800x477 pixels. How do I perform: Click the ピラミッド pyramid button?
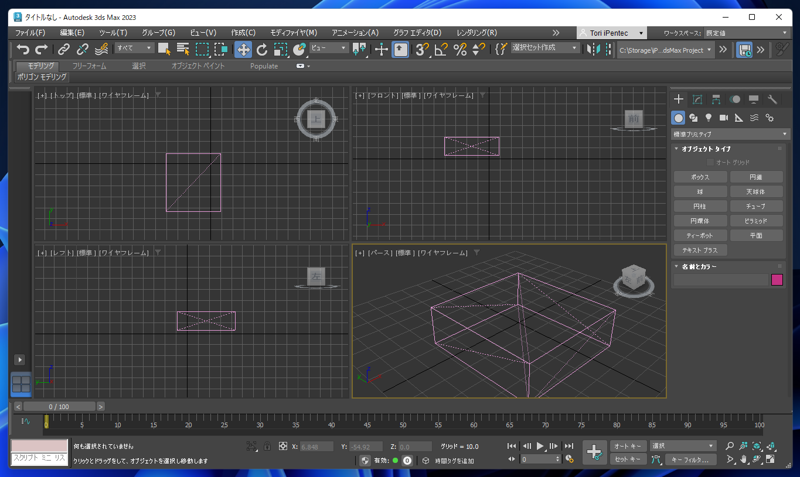756,221
